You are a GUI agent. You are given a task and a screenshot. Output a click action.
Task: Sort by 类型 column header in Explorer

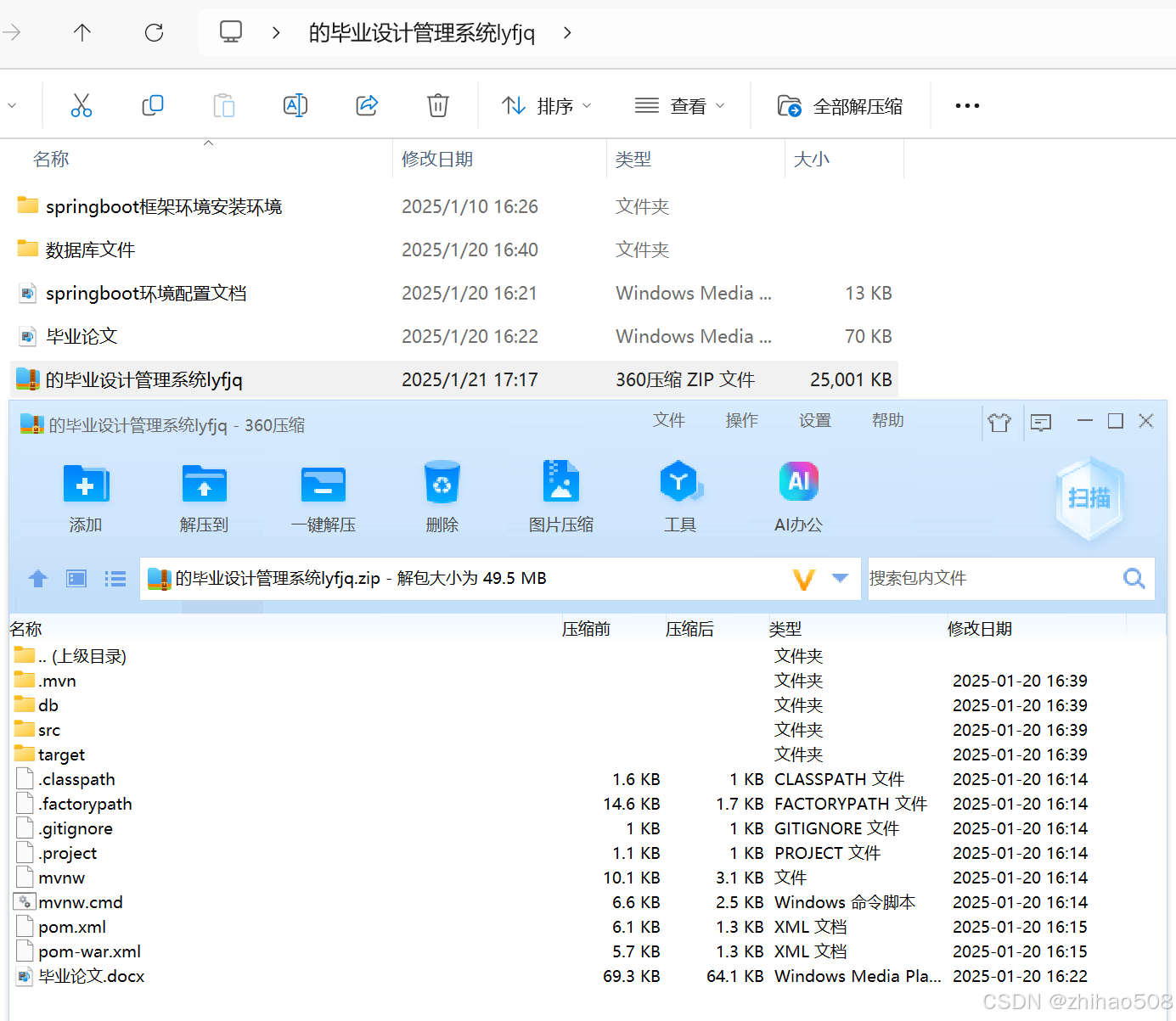(633, 159)
